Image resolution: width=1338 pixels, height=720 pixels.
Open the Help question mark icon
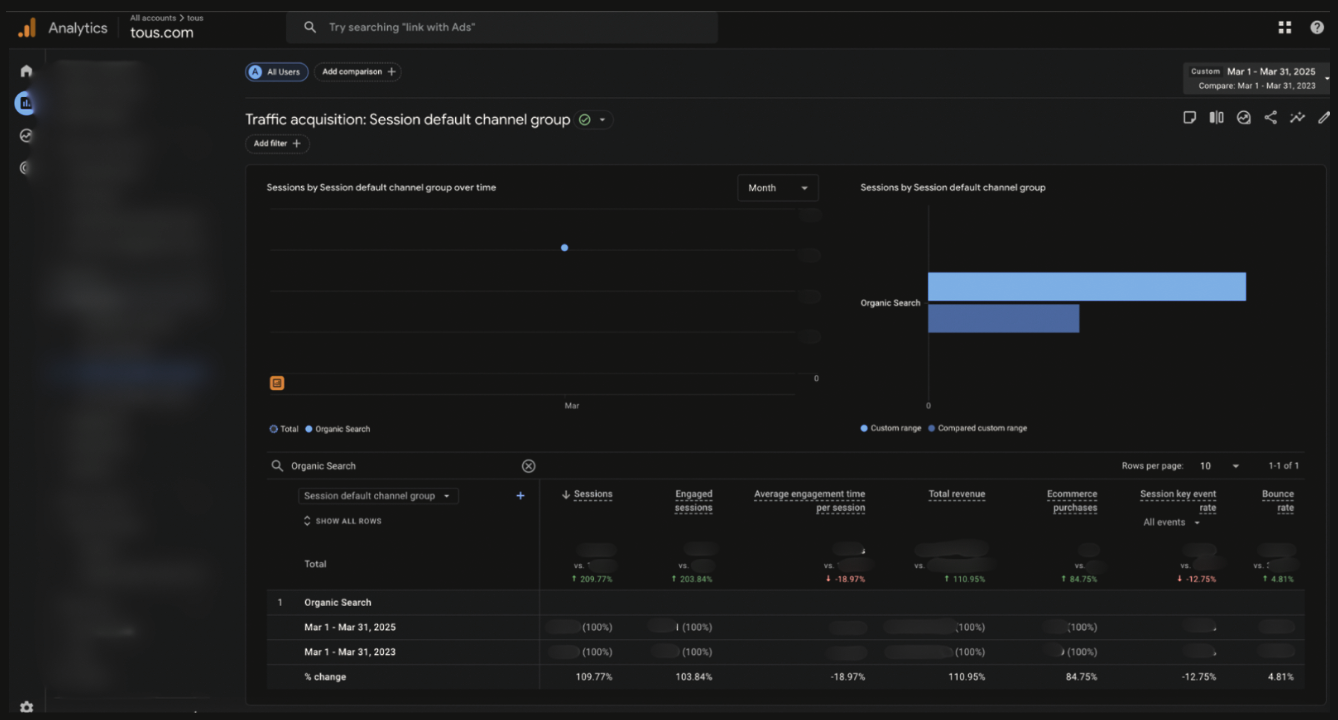[1317, 27]
